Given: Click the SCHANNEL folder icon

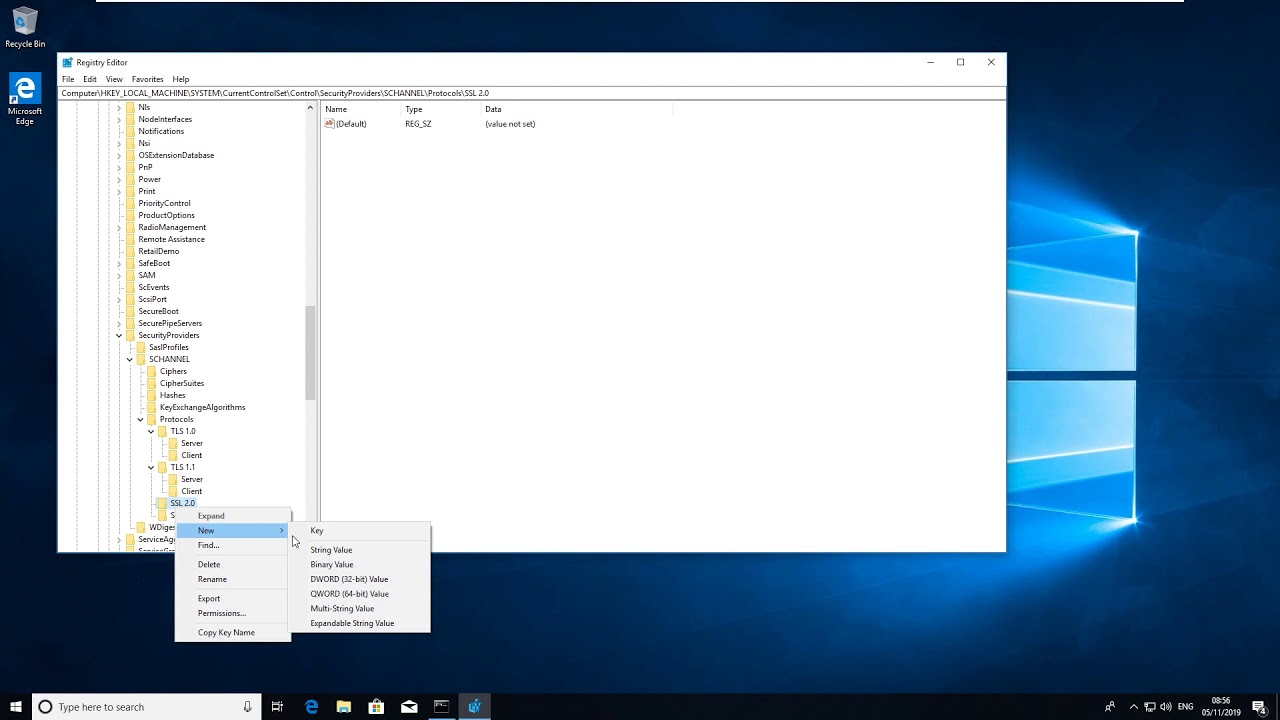Looking at the screenshot, I should coord(141,359).
